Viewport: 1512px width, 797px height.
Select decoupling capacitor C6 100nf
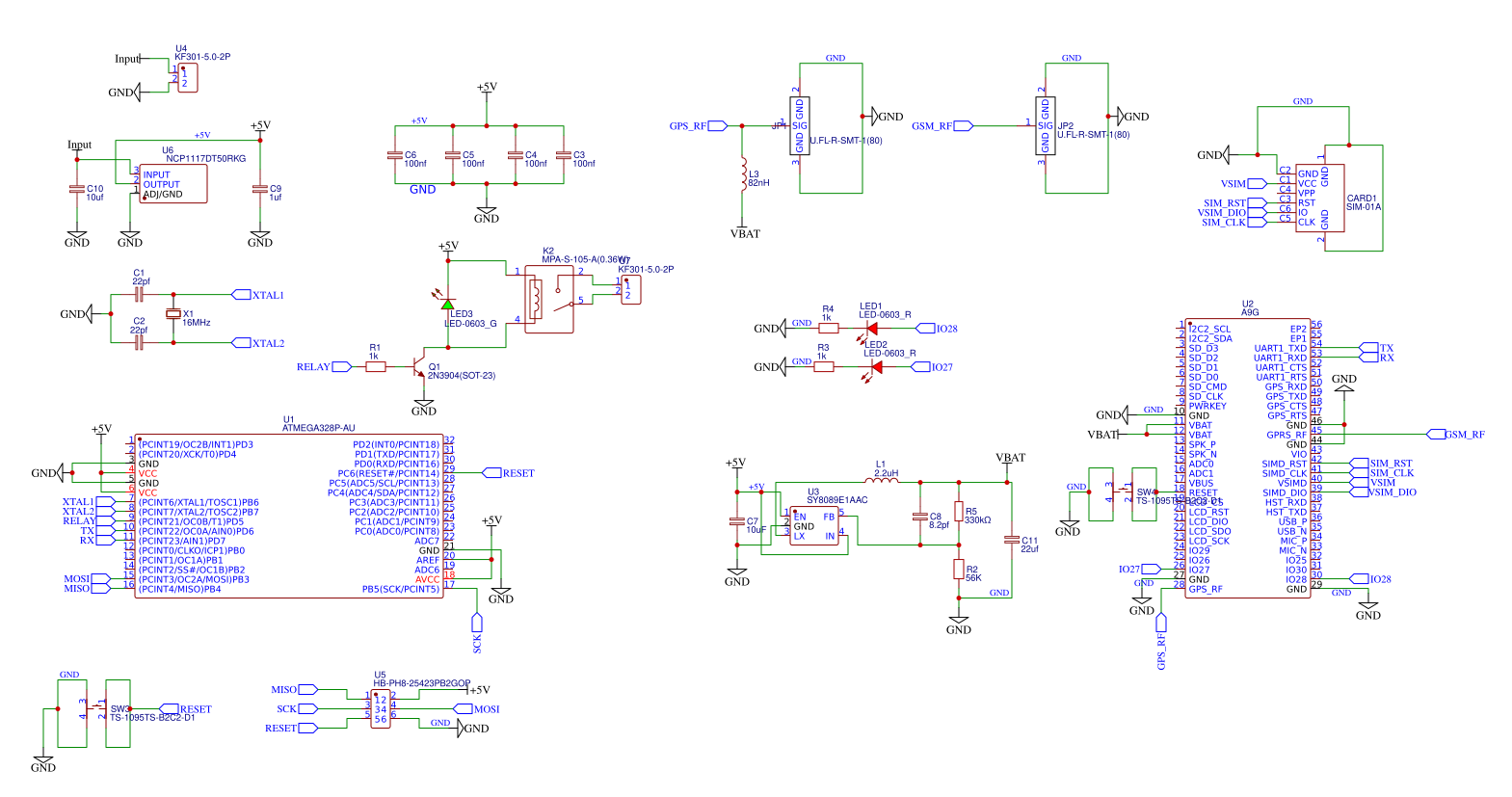(x=394, y=154)
